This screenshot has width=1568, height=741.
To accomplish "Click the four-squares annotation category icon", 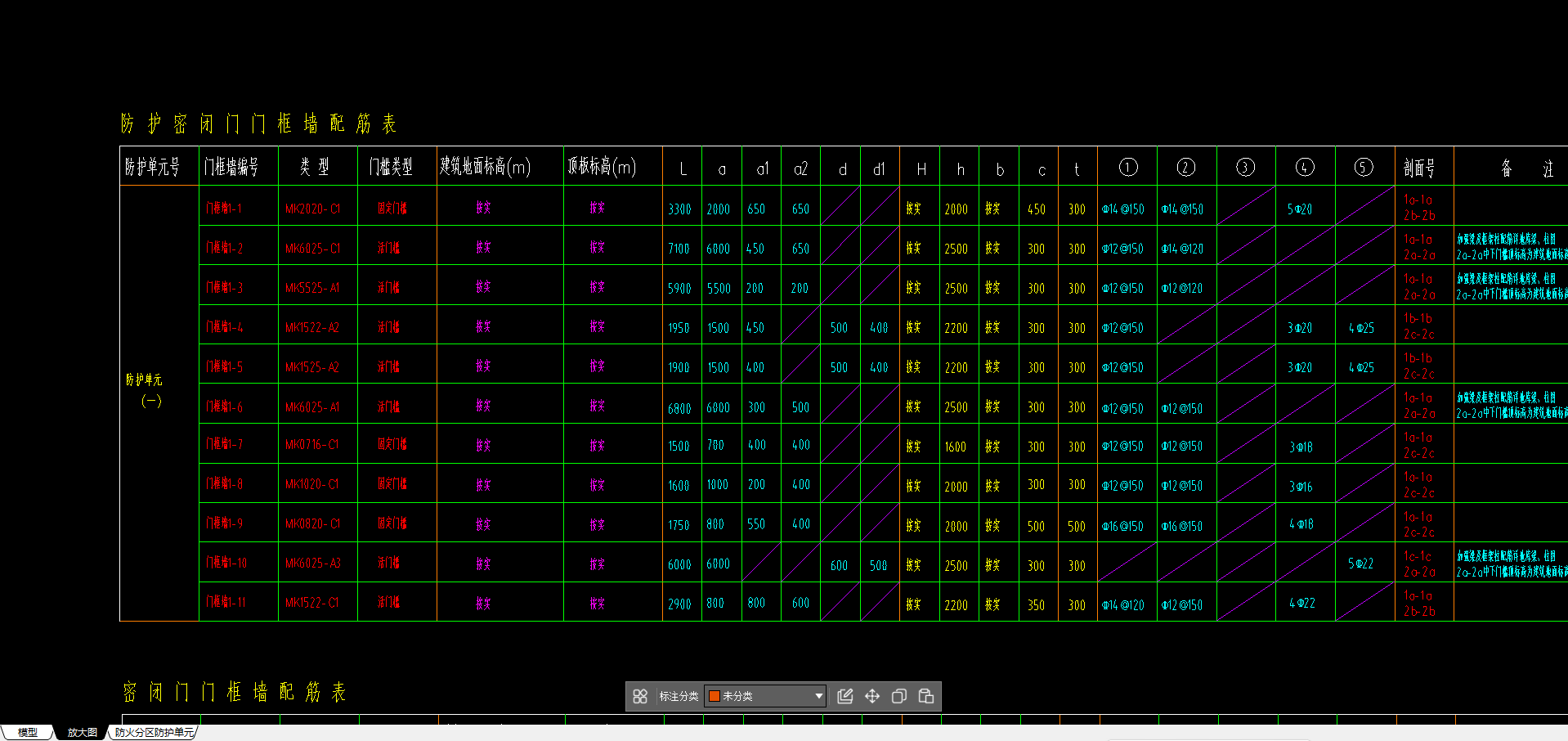I will tap(640, 696).
